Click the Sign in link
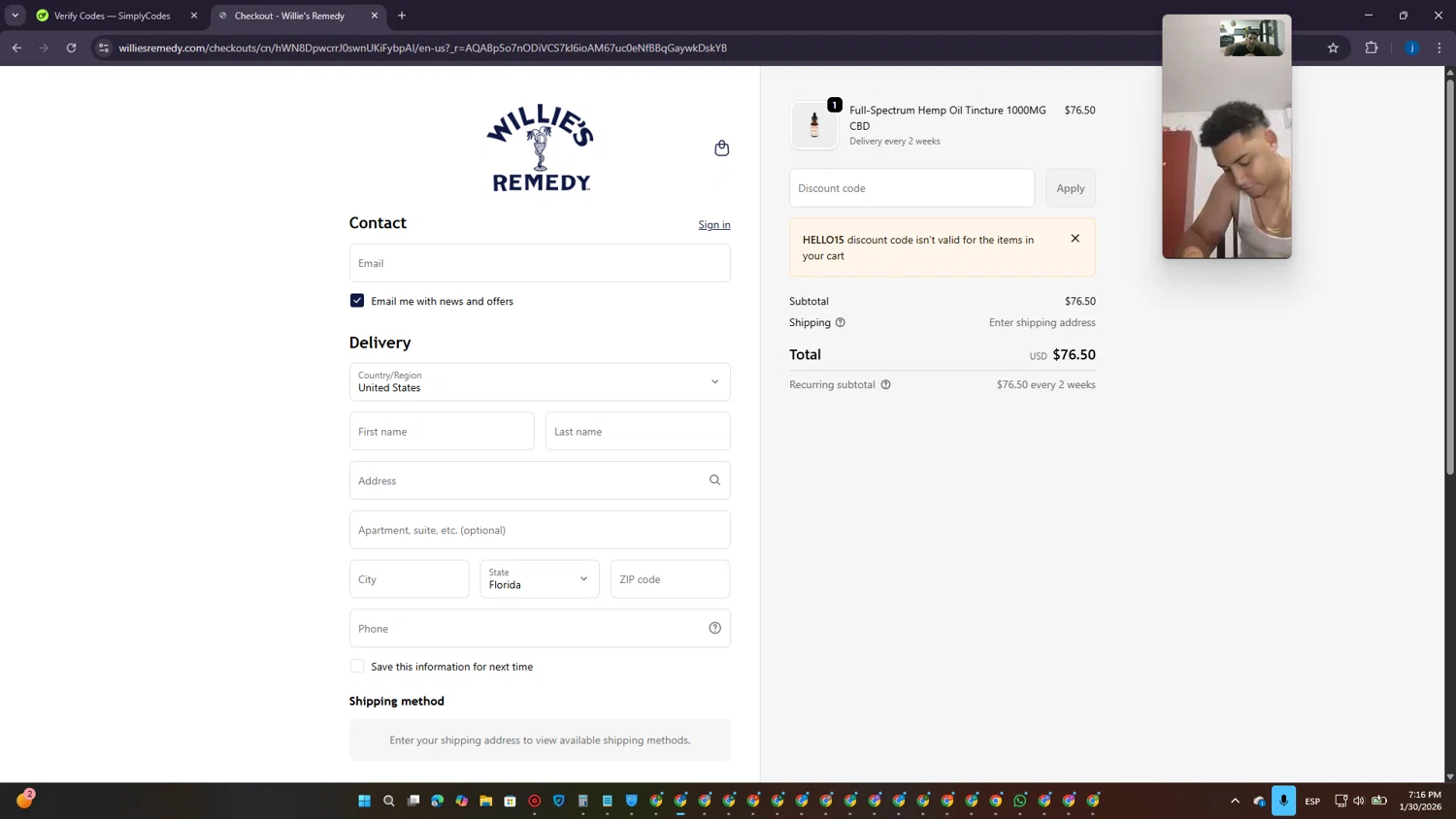Image resolution: width=1456 pixels, height=819 pixels. [714, 225]
